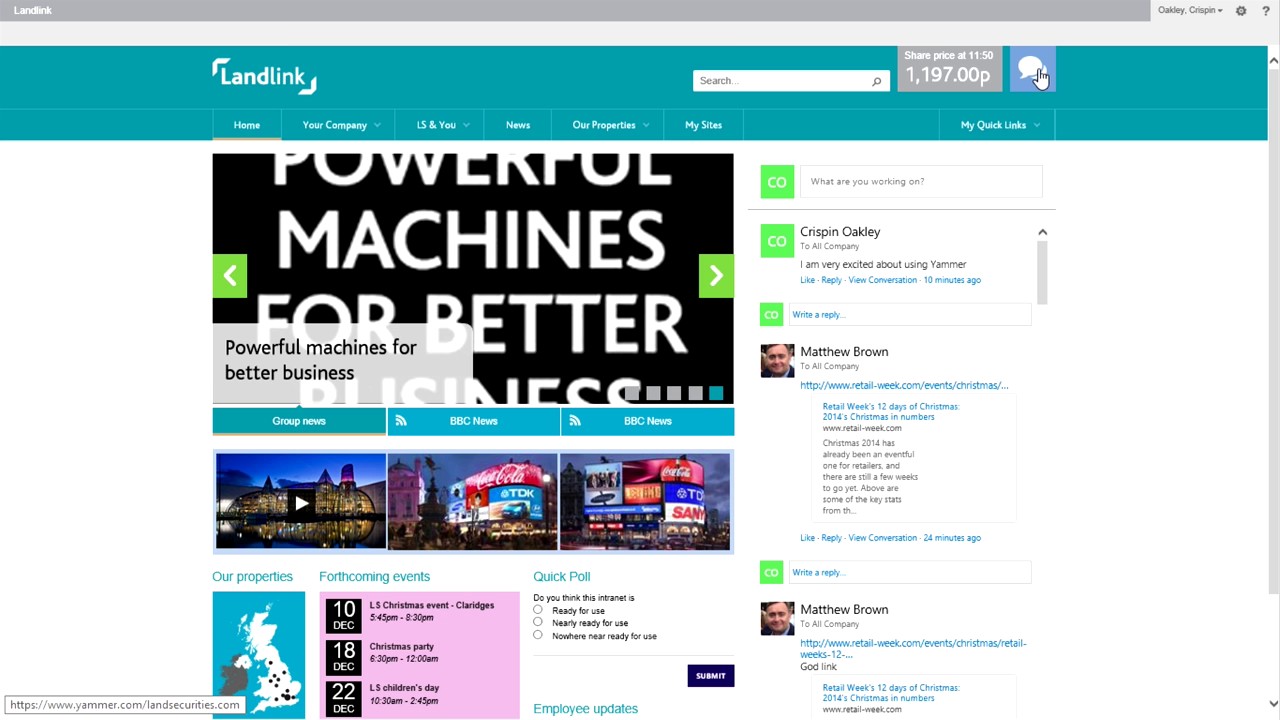Viewport: 1280px width, 720px height.
Task: Open Oakley, Crispin user menu
Action: (x=1190, y=10)
